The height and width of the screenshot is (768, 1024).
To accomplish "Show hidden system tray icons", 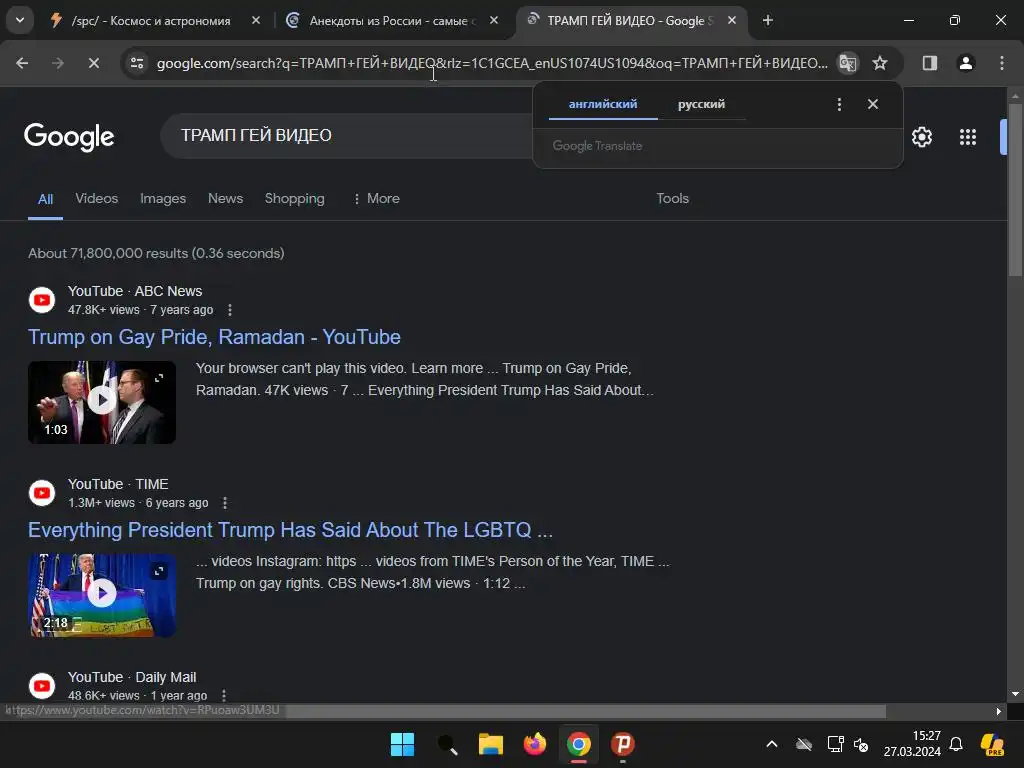I will point(772,744).
